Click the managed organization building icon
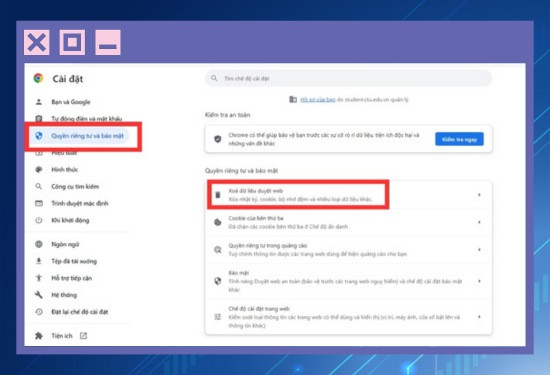550x375 pixels. click(x=293, y=99)
